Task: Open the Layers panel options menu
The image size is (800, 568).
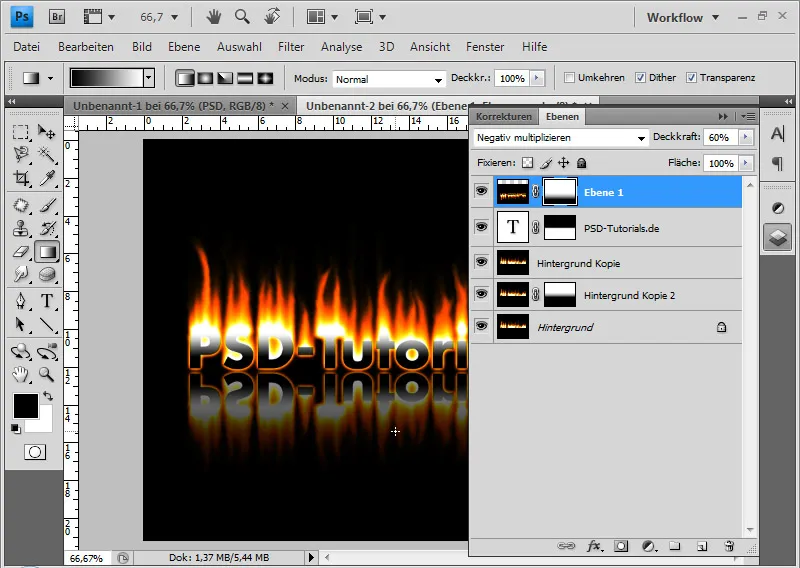Action: [748, 116]
